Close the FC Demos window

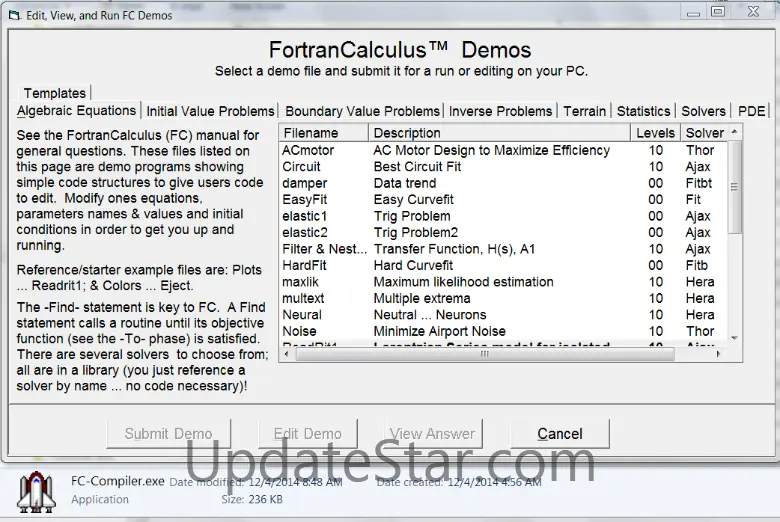[x=753, y=11]
